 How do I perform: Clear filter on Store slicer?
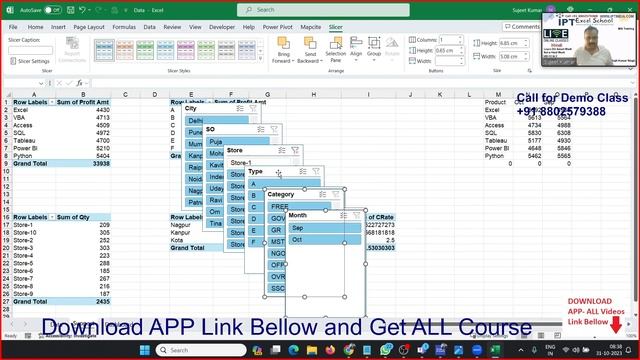tap(295, 150)
